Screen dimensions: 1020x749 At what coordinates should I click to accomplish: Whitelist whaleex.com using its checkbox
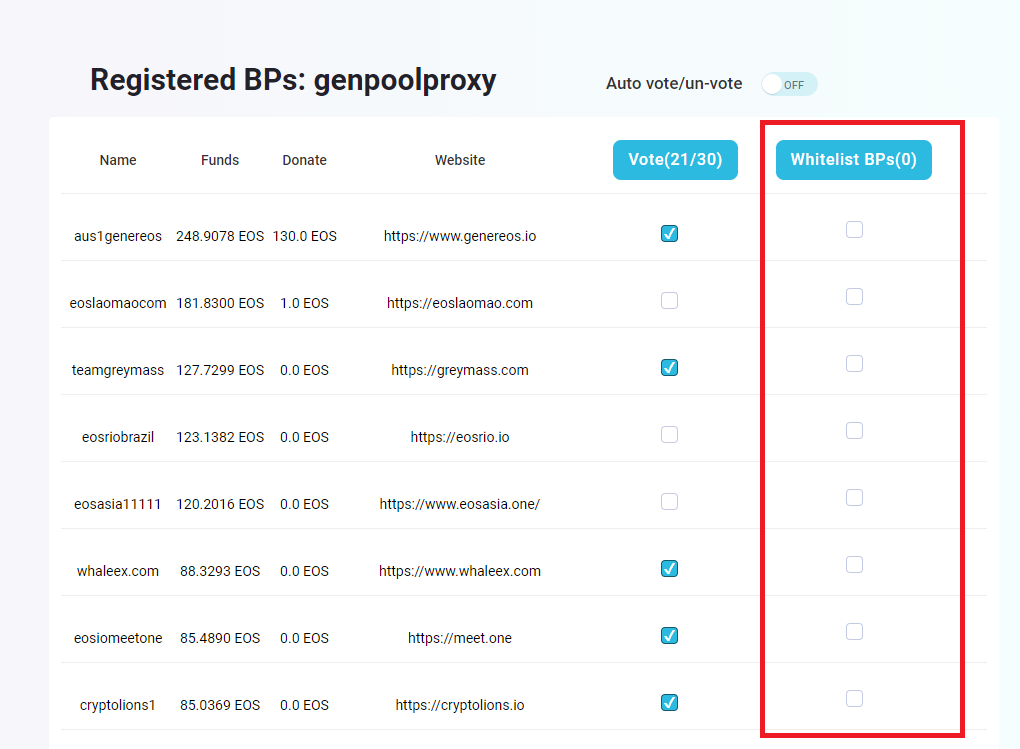pyautogui.click(x=854, y=565)
